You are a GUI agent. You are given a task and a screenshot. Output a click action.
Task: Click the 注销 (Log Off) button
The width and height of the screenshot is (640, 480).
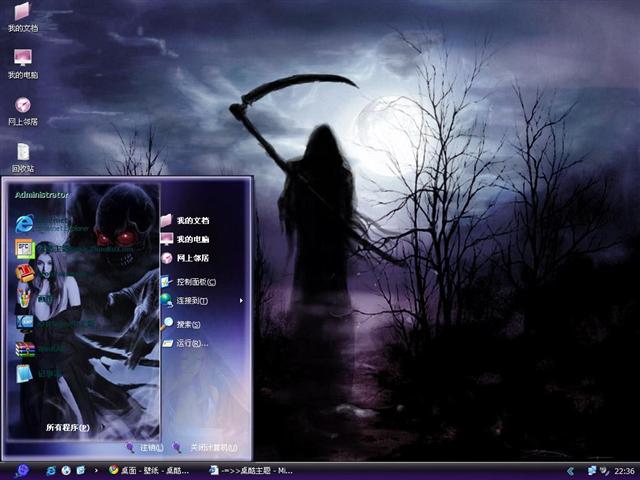click(x=144, y=447)
